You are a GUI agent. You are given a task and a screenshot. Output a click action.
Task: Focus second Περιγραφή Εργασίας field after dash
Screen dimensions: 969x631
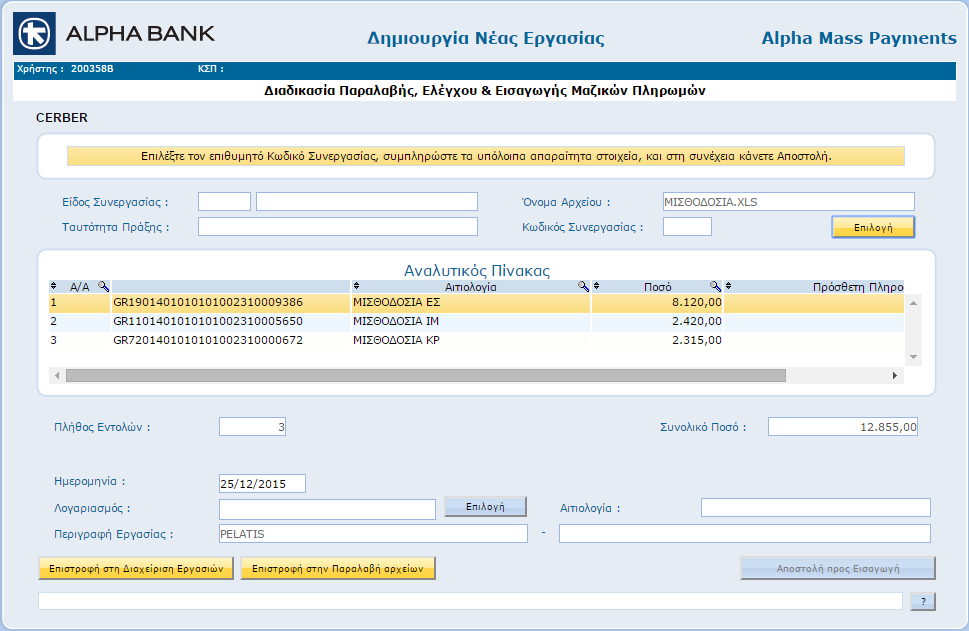[745, 534]
